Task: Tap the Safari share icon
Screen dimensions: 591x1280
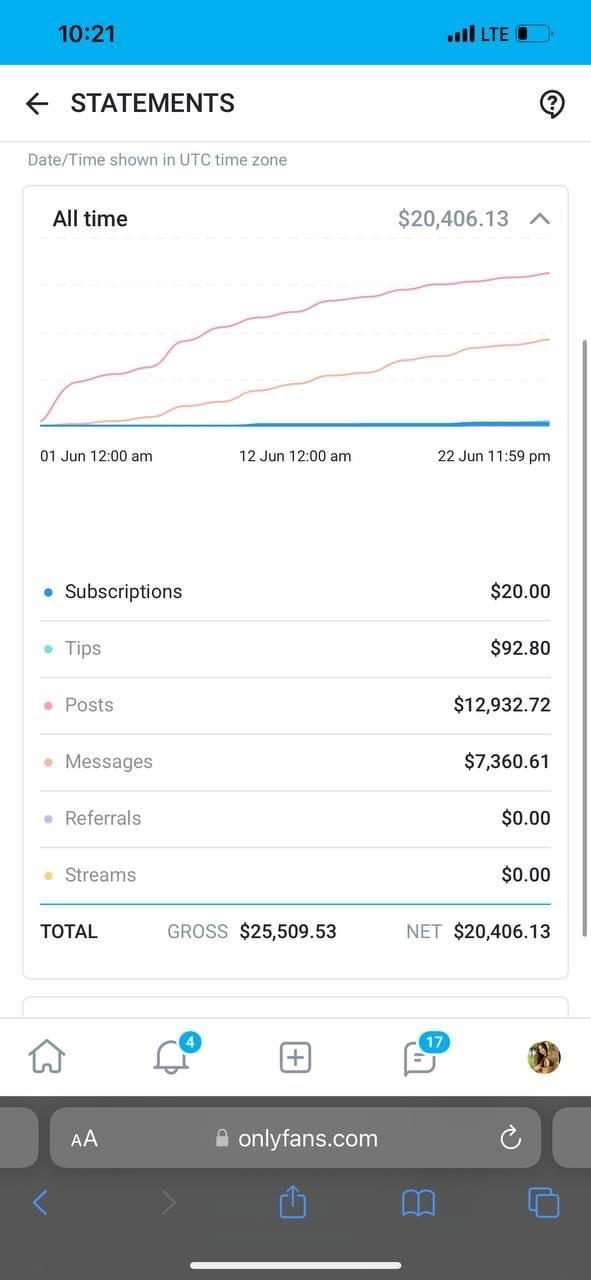Action: pyautogui.click(x=292, y=1202)
